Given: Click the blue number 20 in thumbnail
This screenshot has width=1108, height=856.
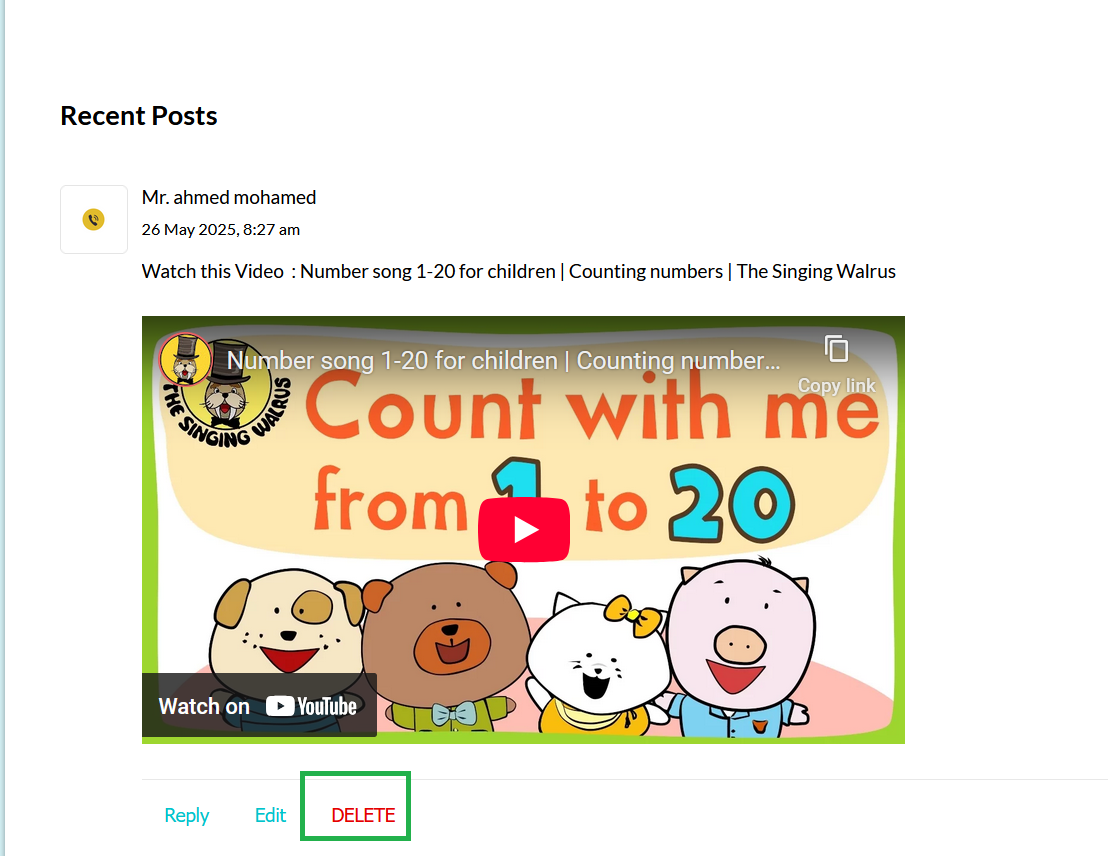Looking at the screenshot, I should pyautogui.click(x=732, y=503).
